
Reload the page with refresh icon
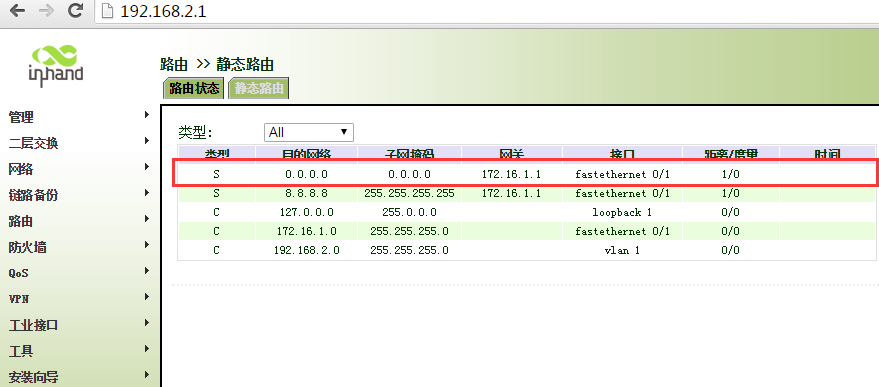point(75,11)
